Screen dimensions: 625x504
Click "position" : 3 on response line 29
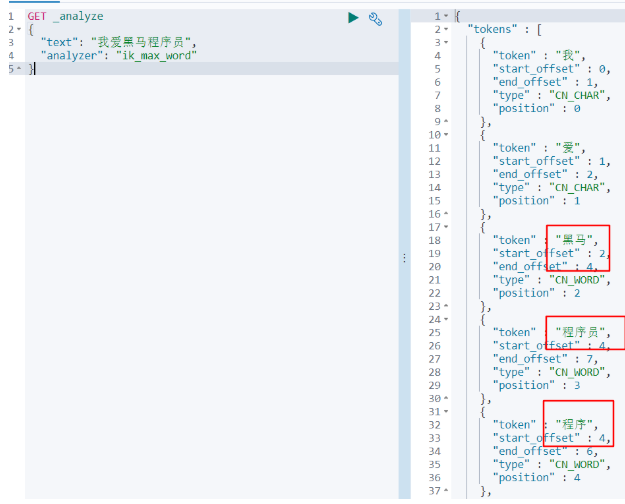[537, 385]
